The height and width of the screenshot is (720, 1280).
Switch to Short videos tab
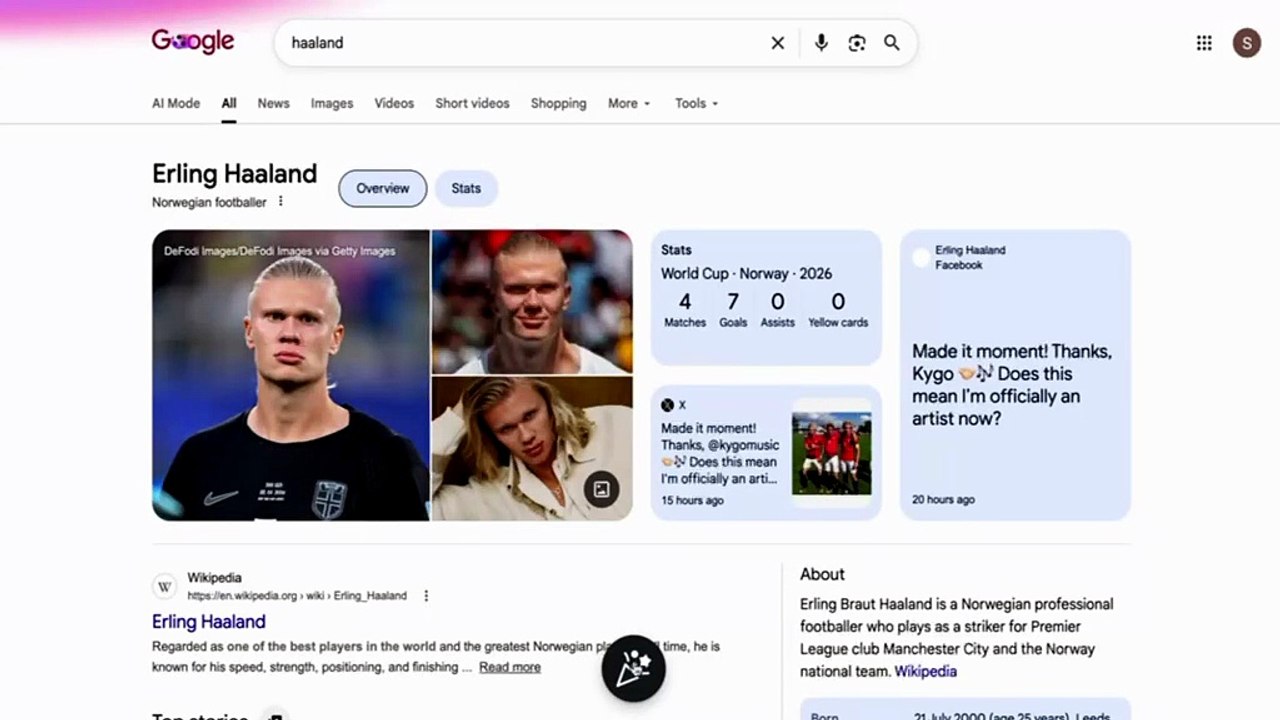[x=472, y=103]
